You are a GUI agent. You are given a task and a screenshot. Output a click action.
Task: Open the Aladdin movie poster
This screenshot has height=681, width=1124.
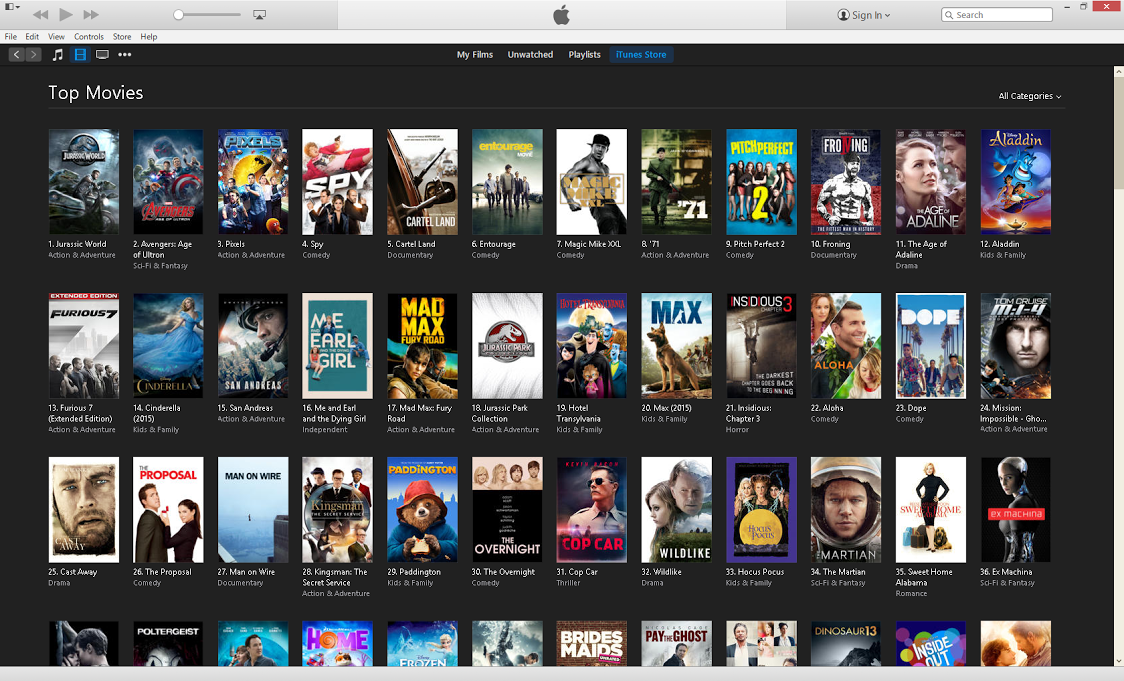[1016, 182]
